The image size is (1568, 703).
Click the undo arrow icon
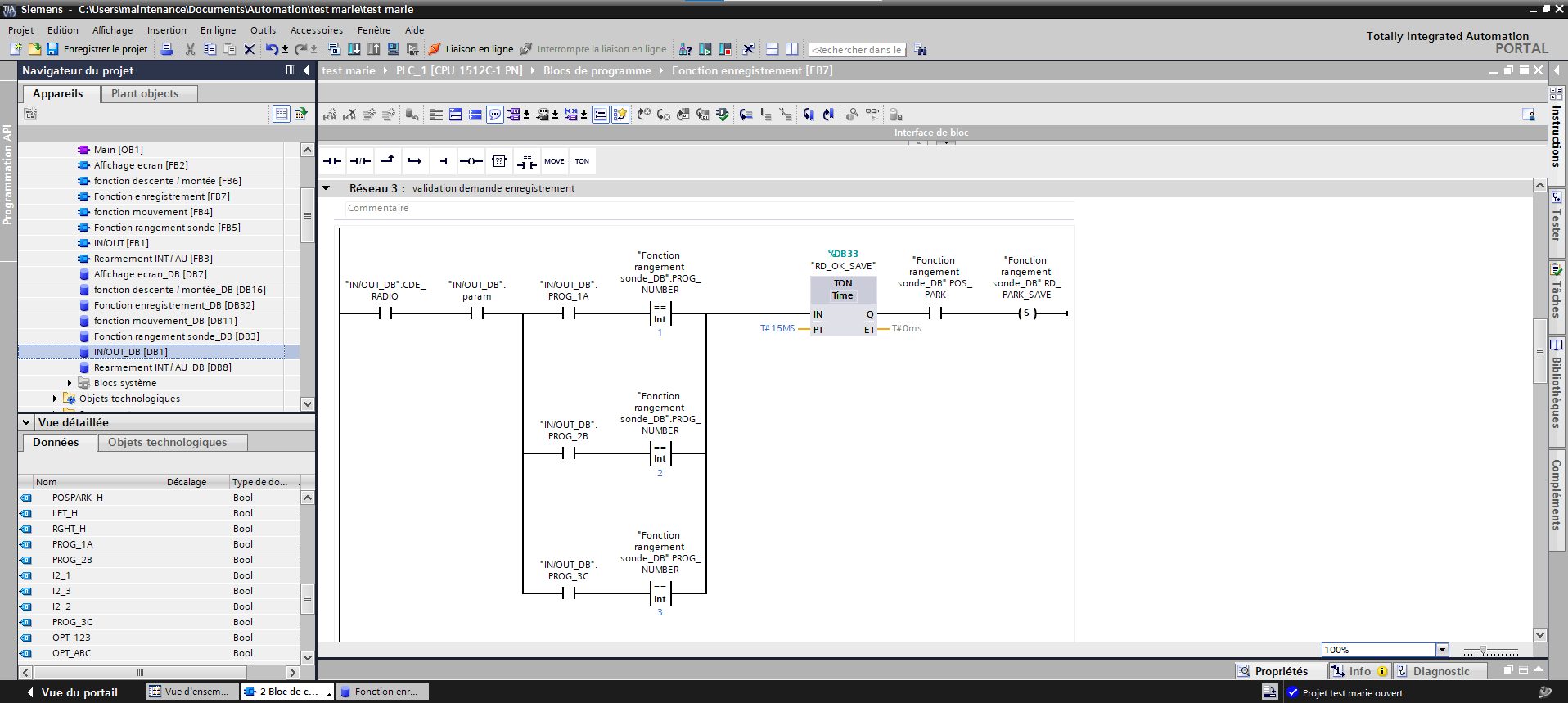271,49
